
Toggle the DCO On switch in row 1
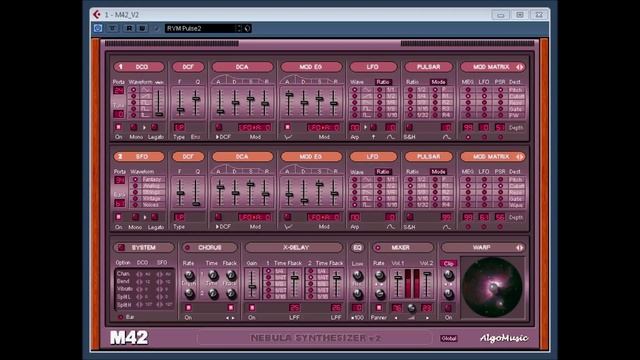[x=118, y=127]
